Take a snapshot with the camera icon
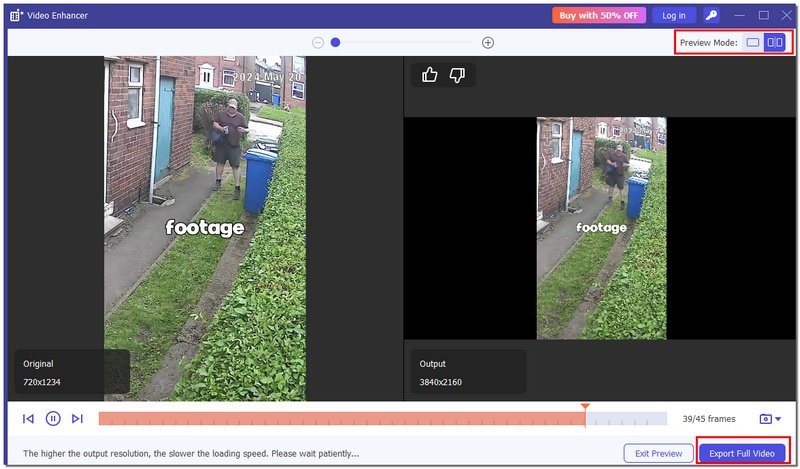The height and width of the screenshot is (469, 800). point(765,419)
